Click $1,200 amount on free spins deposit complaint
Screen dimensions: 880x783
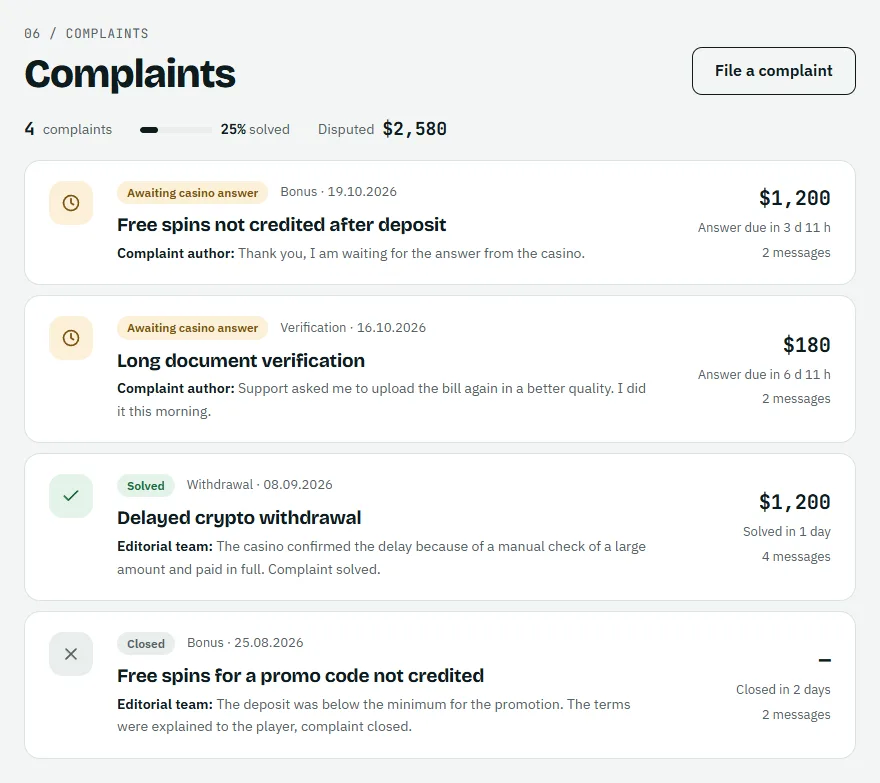[794, 198]
